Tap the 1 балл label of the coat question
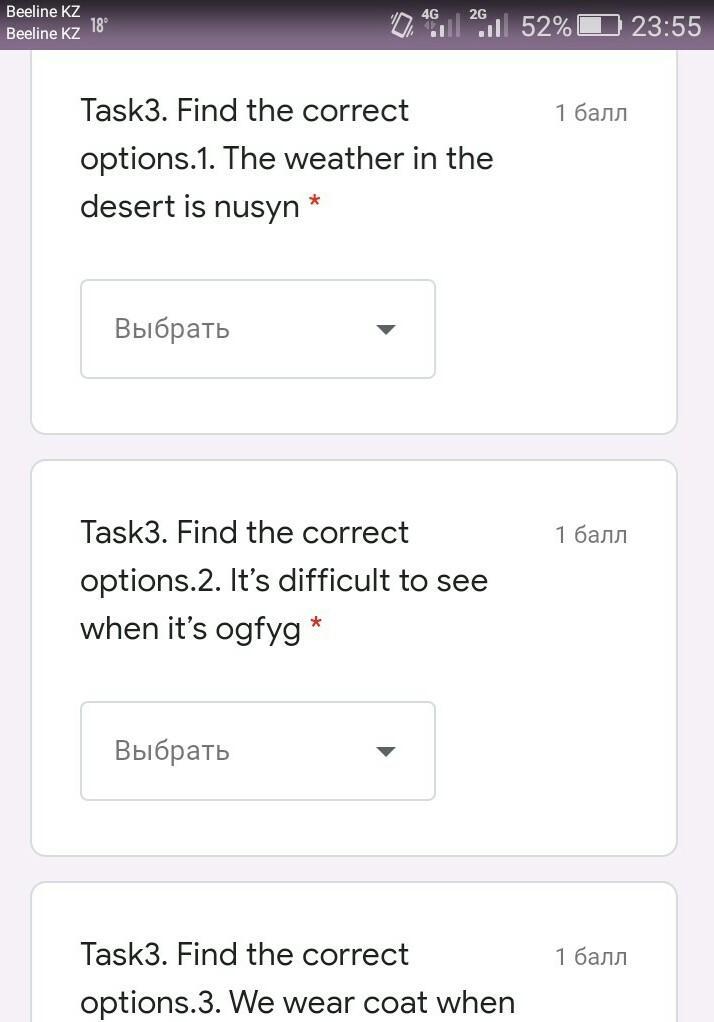714x1022 pixels. tap(591, 957)
